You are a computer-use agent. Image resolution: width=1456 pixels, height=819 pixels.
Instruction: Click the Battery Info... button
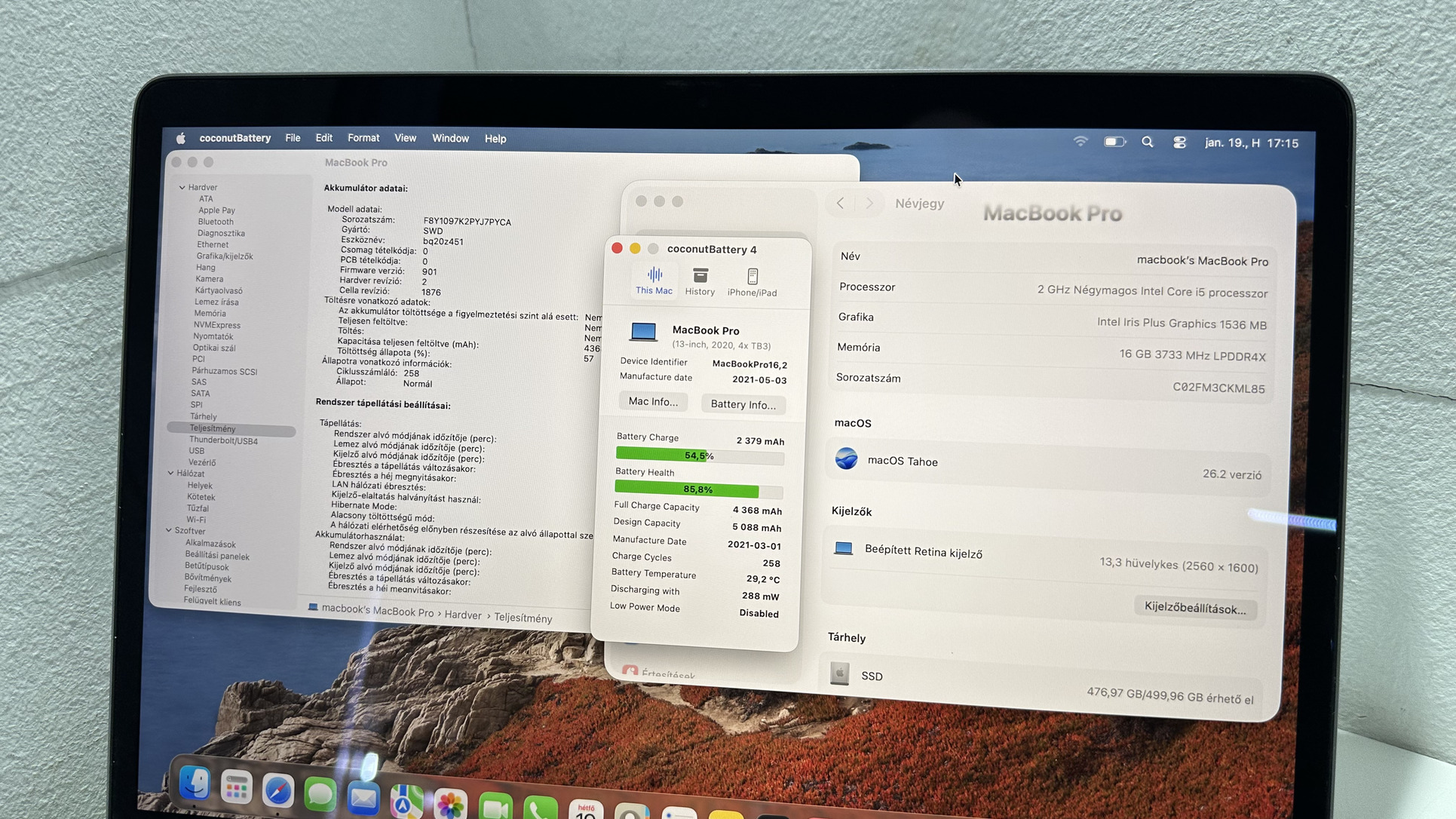click(x=743, y=405)
